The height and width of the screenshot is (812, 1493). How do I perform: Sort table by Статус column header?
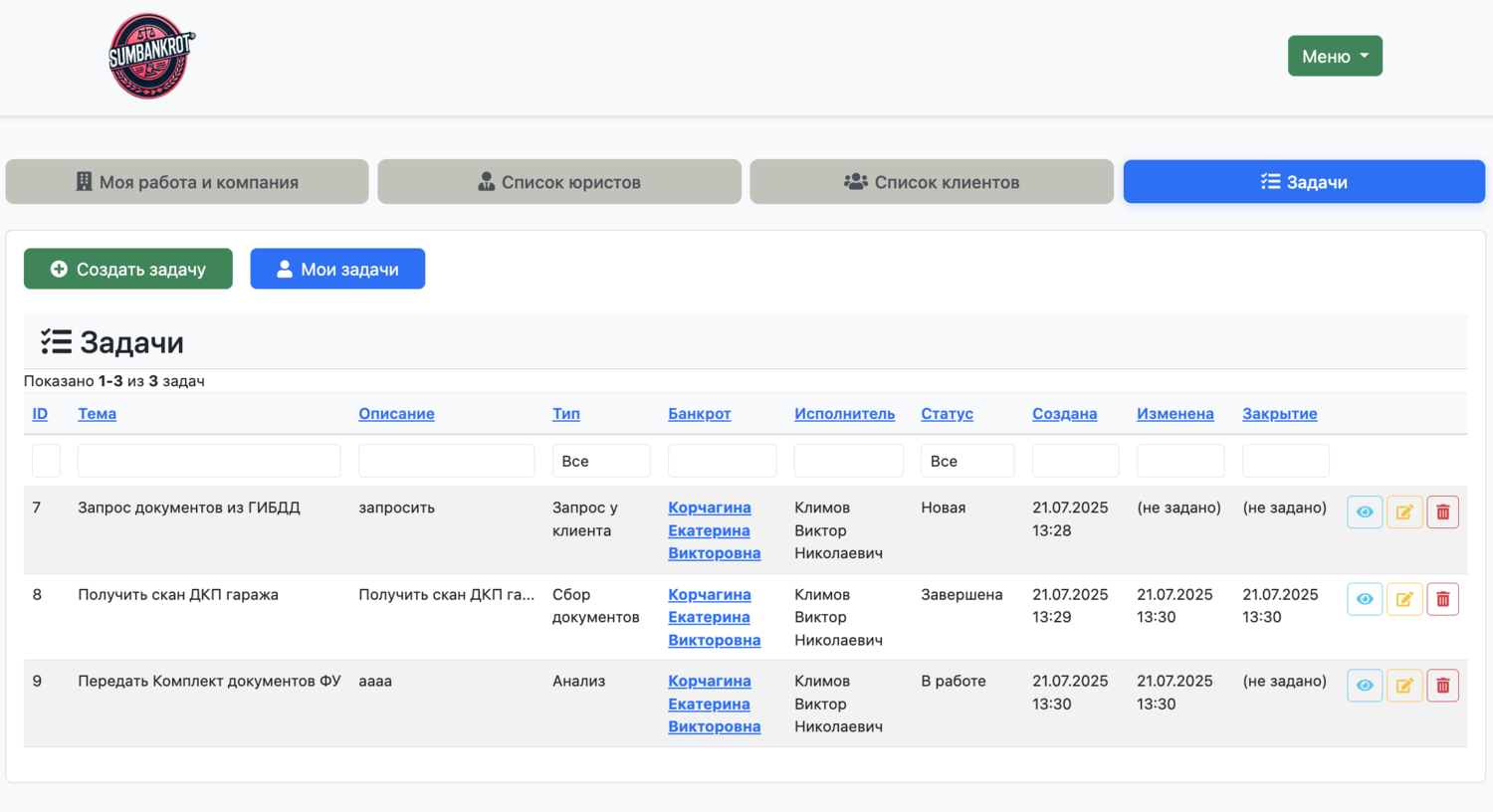(x=947, y=413)
